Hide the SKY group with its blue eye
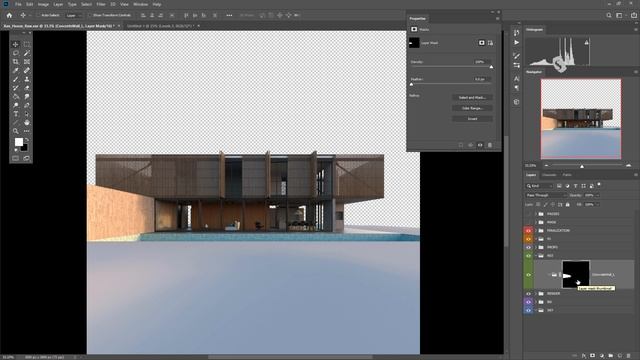This screenshot has width=640, height=360. click(x=528, y=310)
